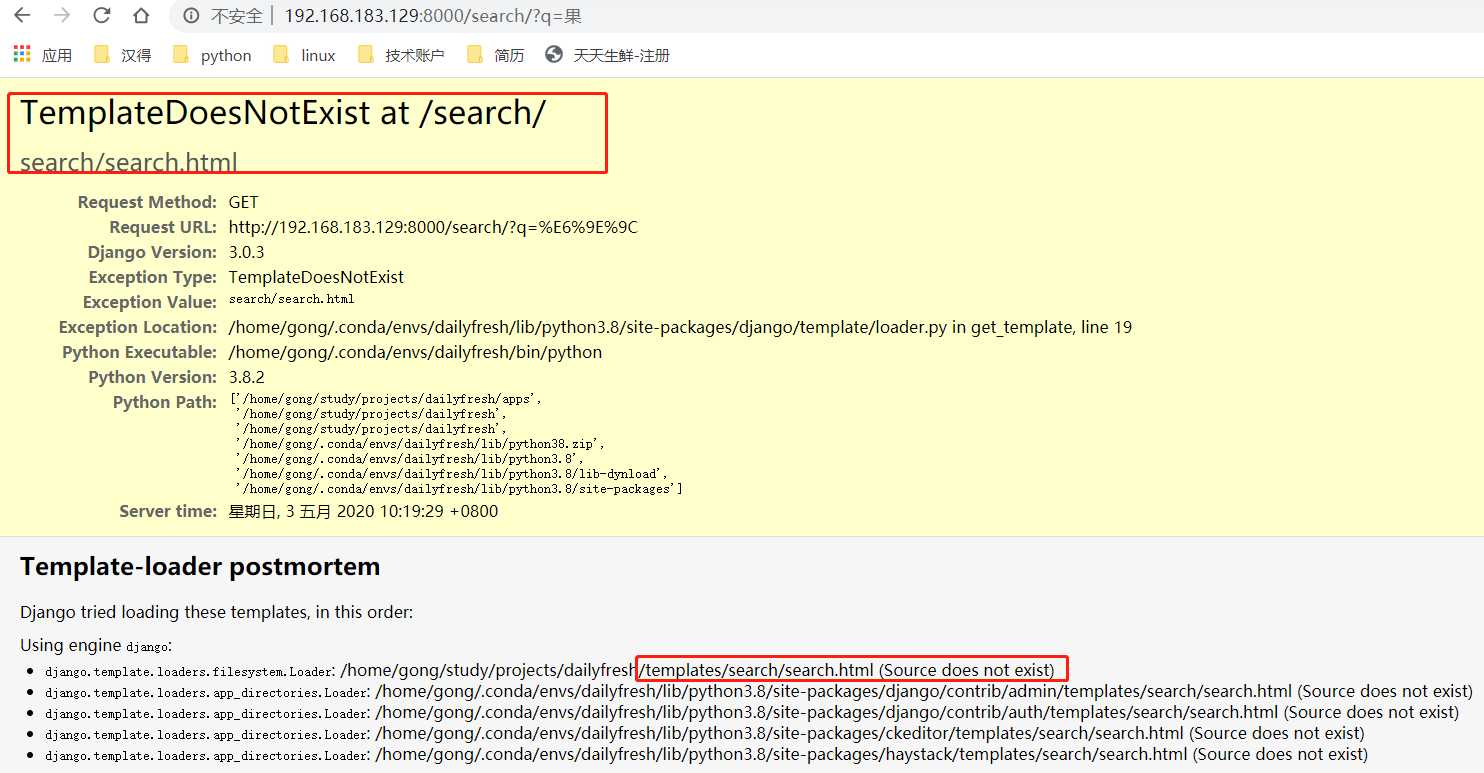The height and width of the screenshot is (773, 1484).
Task: Click the browser forward arrow
Action: click(61, 15)
